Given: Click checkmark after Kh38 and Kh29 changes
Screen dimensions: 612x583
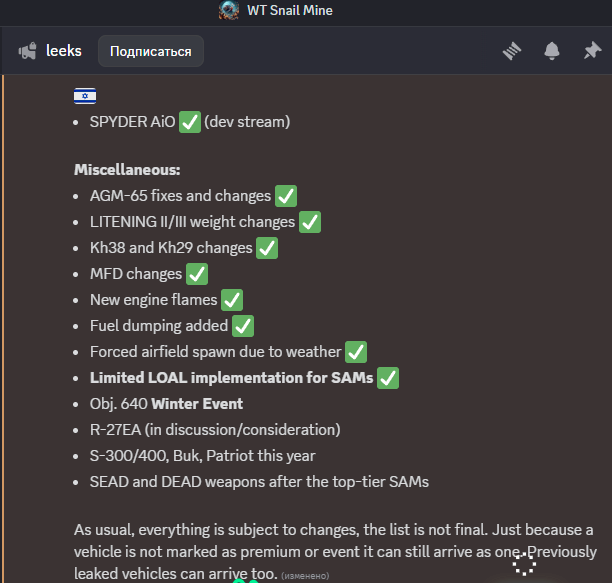Looking at the screenshot, I should (x=267, y=248).
